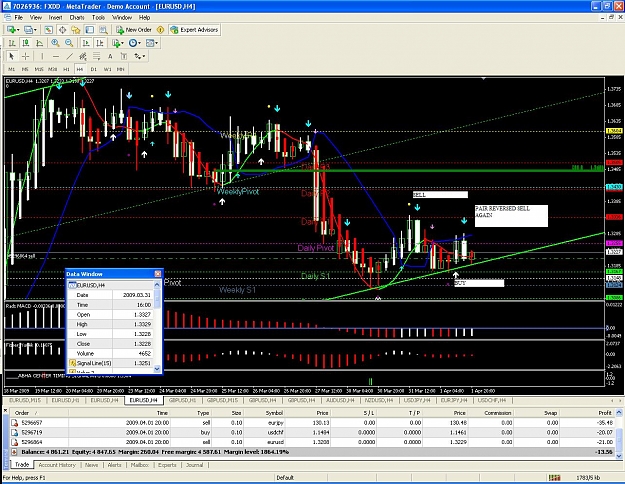Open the New Chart toolbar button
The image size is (625, 484).
11,30
